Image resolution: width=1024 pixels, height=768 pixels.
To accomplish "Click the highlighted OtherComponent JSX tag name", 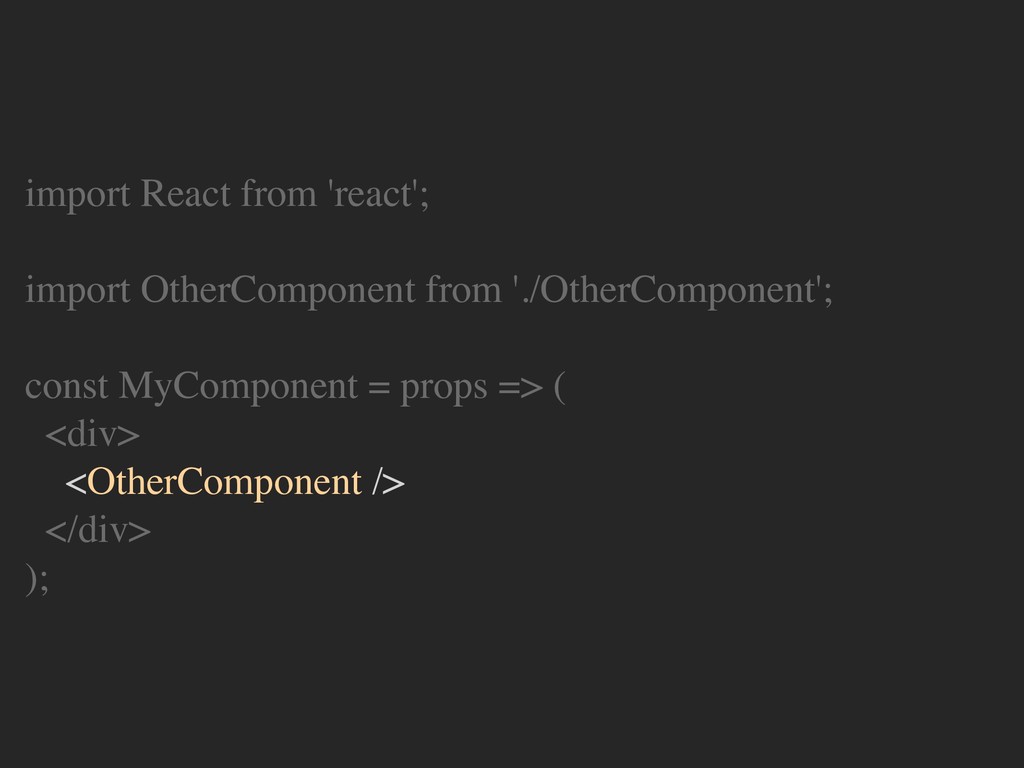I will (x=224, y=483).
